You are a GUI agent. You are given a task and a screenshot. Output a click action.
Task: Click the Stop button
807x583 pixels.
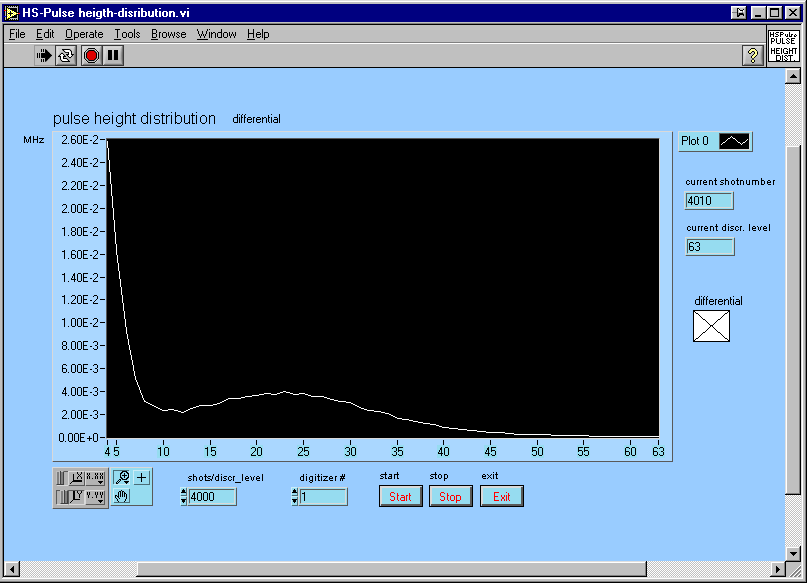(x=450, y=497)
